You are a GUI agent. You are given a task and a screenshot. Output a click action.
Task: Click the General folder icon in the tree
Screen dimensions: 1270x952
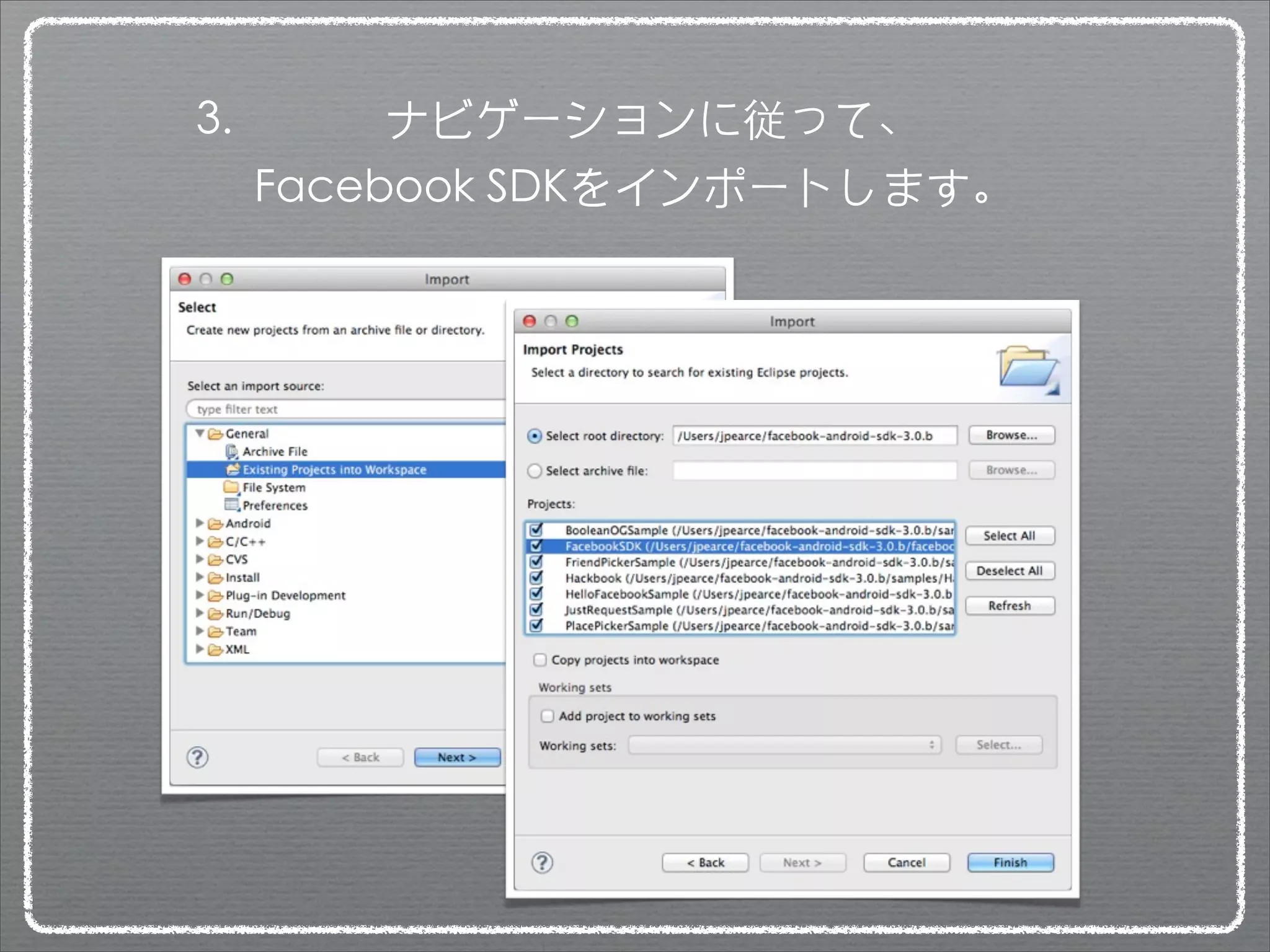[x=215, y=434]
